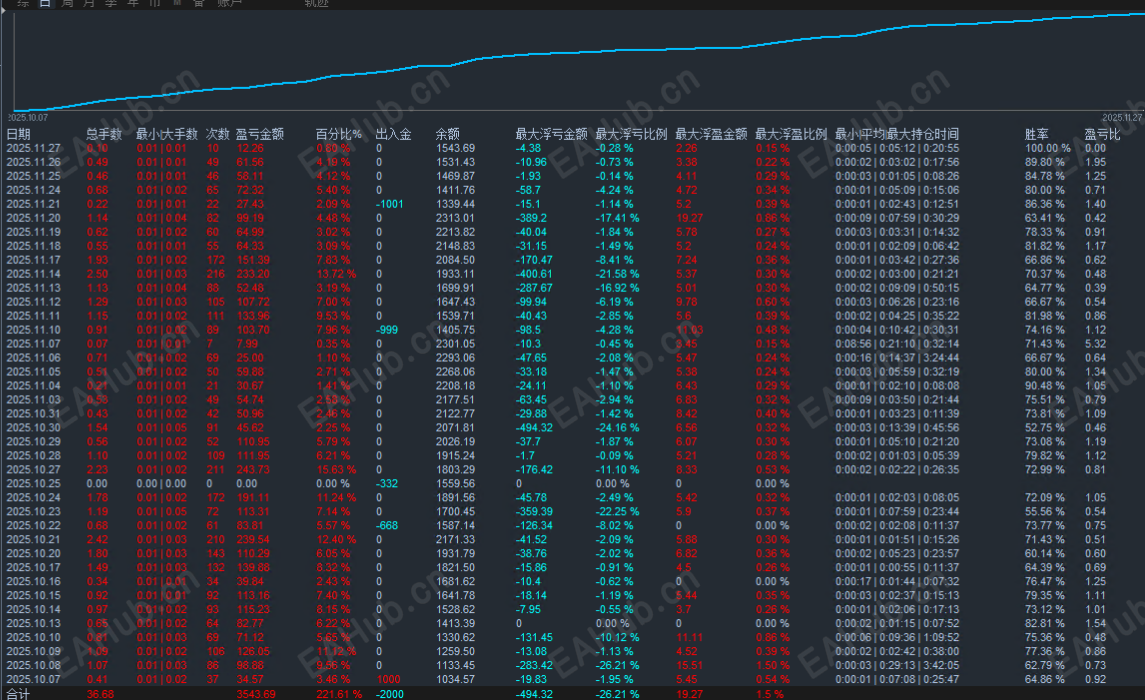Sort by the 次数 column header
This screenshot has height=700, width=1145.
coord(218,134)
